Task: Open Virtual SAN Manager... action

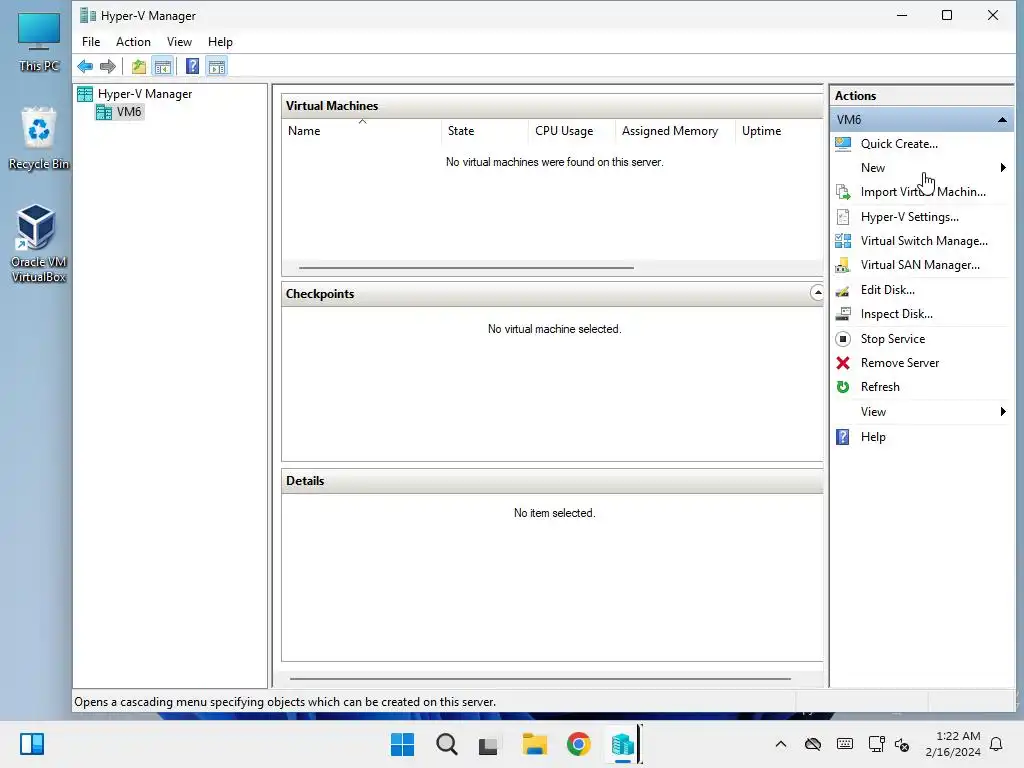Action: tap(920, 265)
